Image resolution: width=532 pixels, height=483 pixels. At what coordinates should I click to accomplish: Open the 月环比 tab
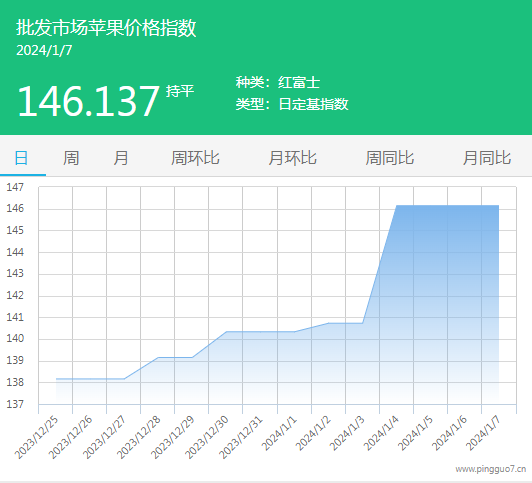tap(292, 158)
